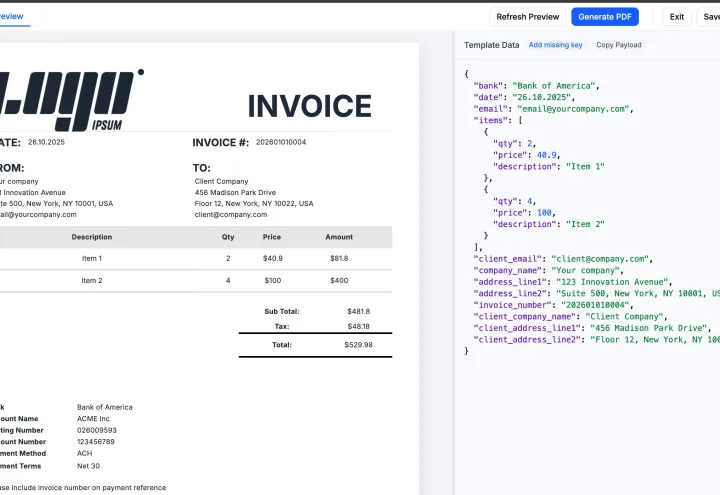The image size is (720, 495).
Task: Click the "invoice_number" line in the JSON
Action: pyautogui.click(x=553, y=305)
